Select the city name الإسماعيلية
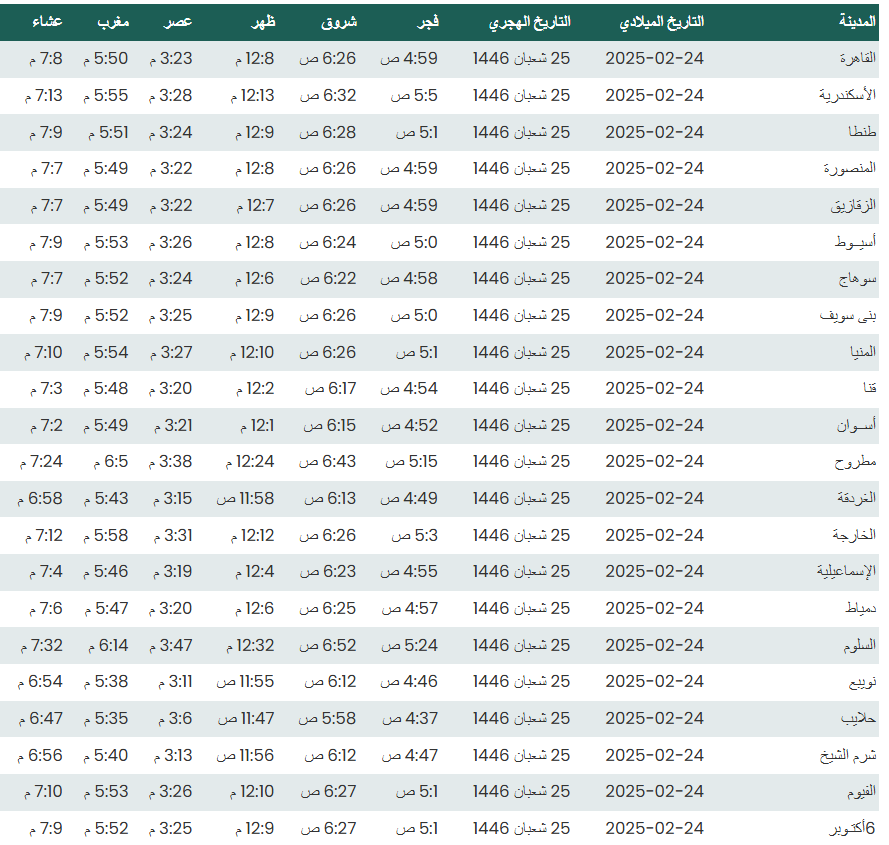Screen dimensions: 889x845 pos(846,571)
